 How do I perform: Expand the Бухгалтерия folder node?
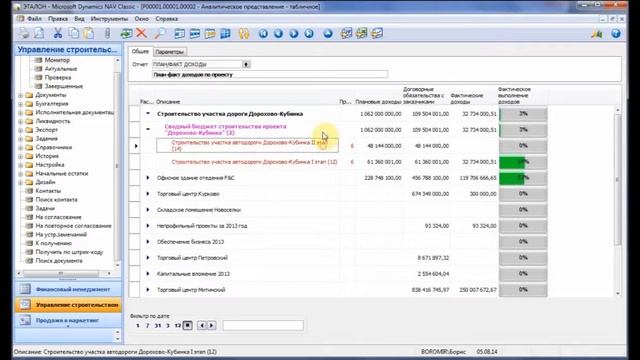tap(20, 104)
